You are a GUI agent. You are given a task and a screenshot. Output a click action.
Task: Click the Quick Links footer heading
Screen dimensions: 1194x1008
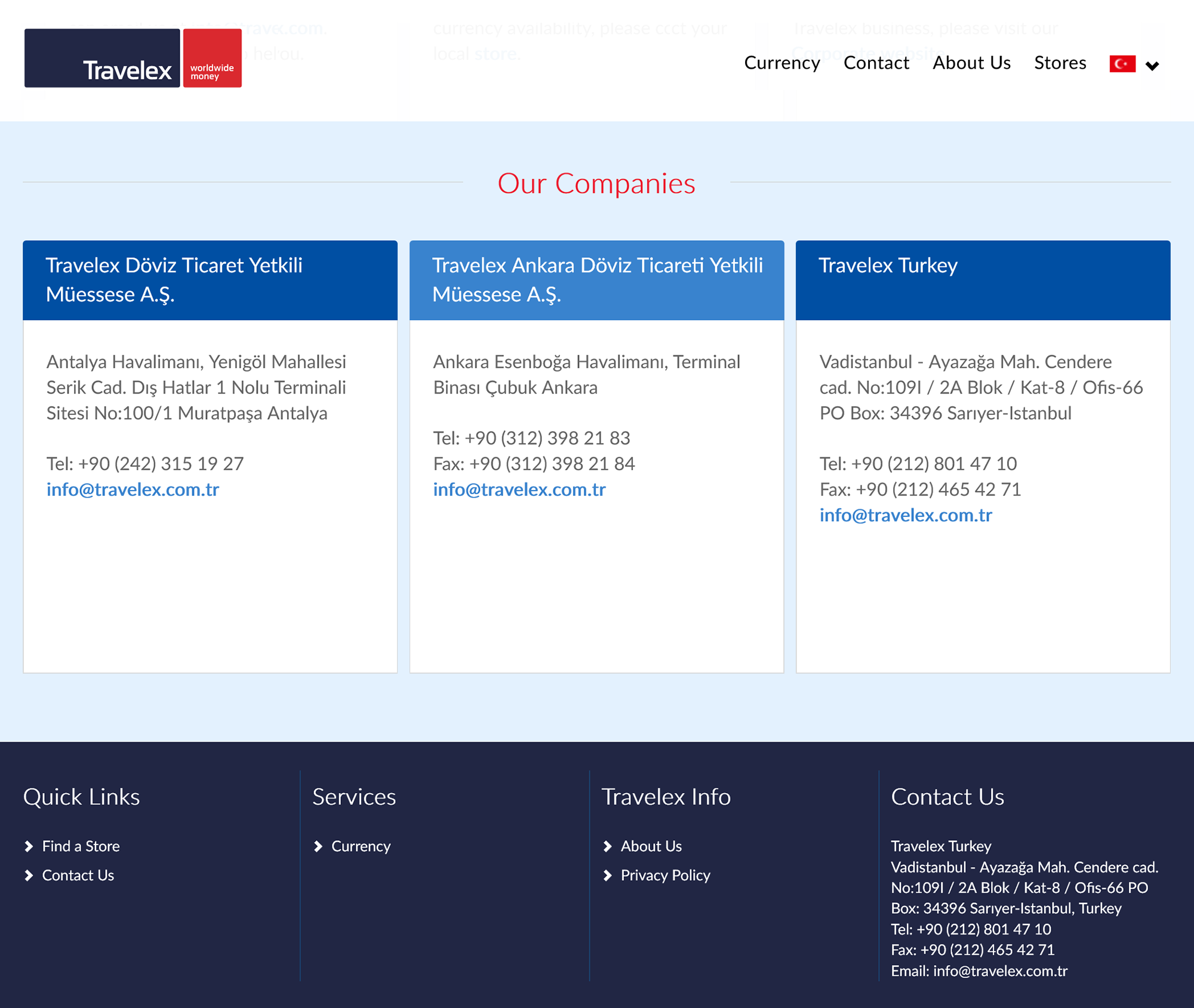pyautogui.click(x=81, y=797)
